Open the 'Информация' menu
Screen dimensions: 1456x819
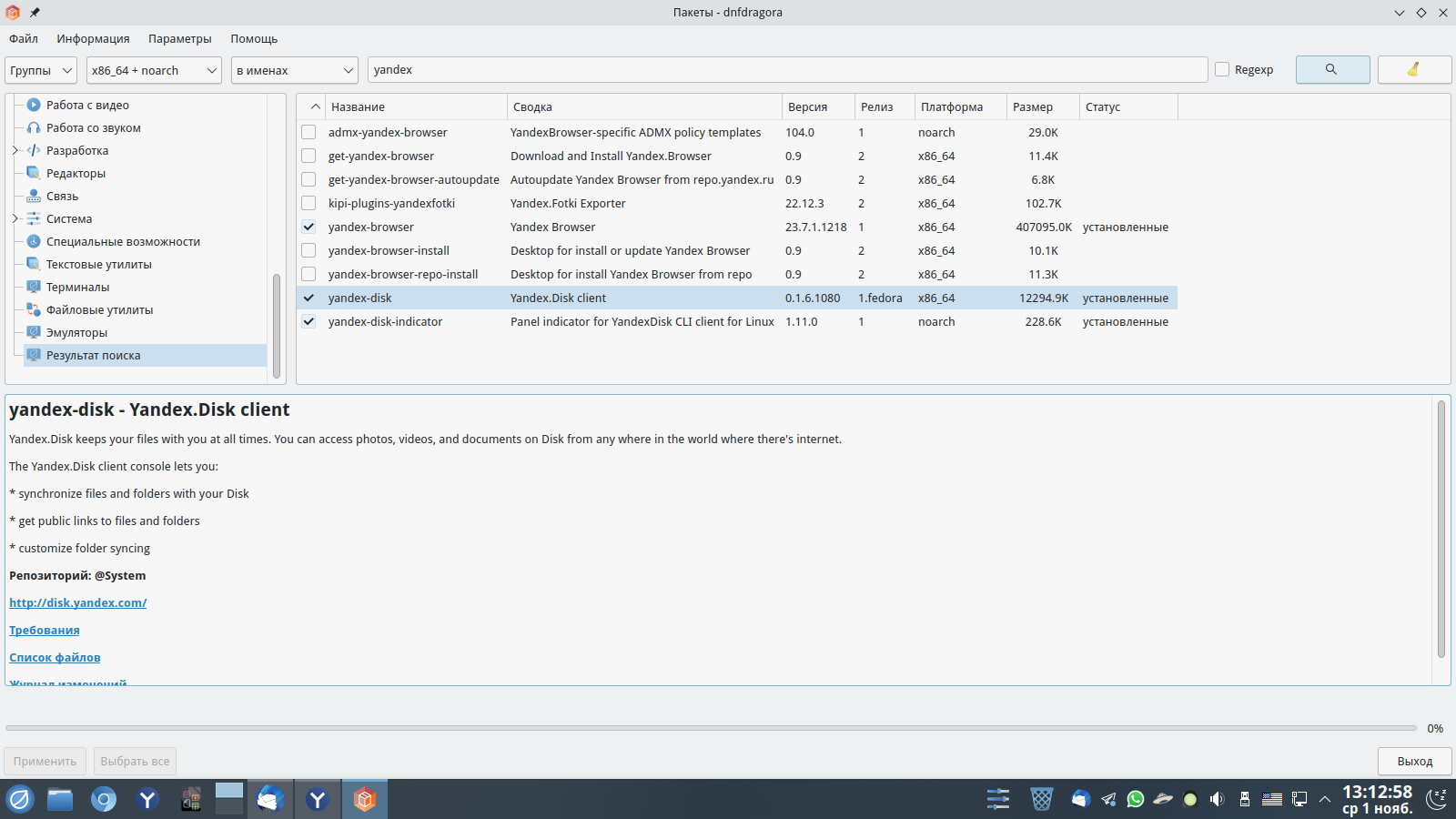[x=93, y=38]
